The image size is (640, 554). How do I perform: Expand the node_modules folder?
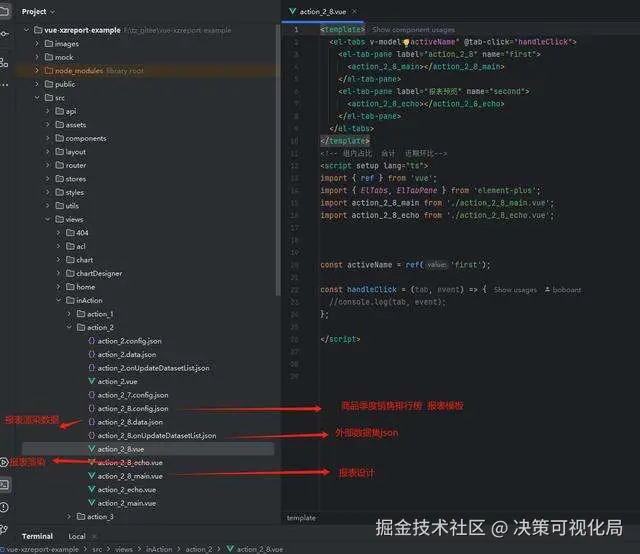click(x=37, y=71)
